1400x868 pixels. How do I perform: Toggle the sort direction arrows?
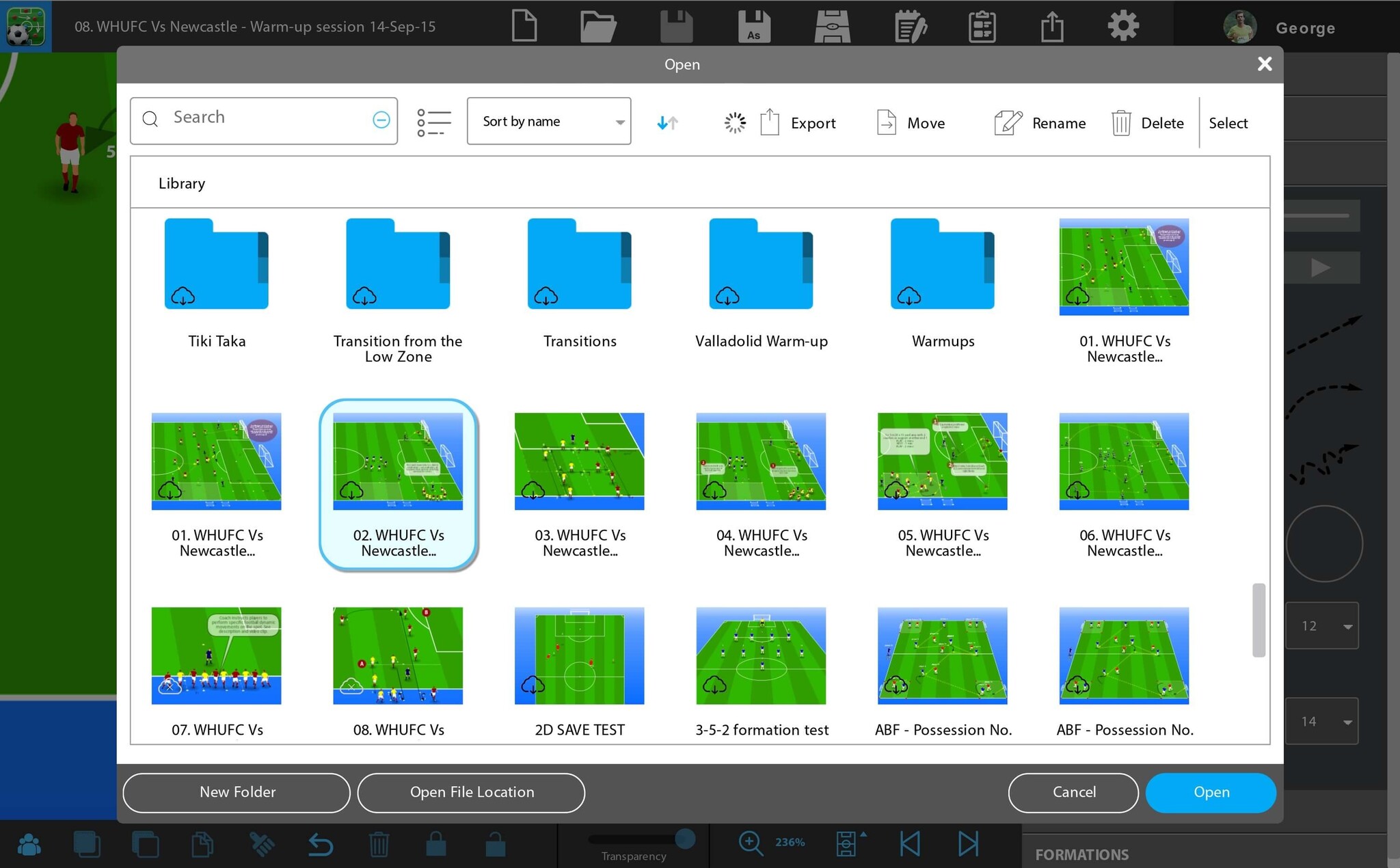[667, 122]
